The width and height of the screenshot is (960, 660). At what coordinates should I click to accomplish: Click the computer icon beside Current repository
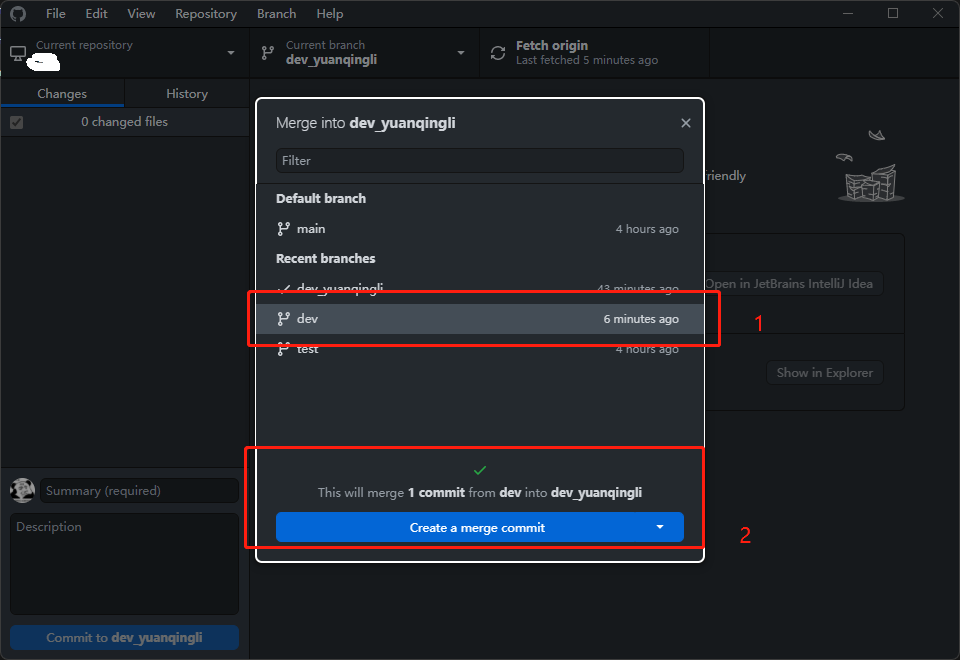[x=18, y=54]
